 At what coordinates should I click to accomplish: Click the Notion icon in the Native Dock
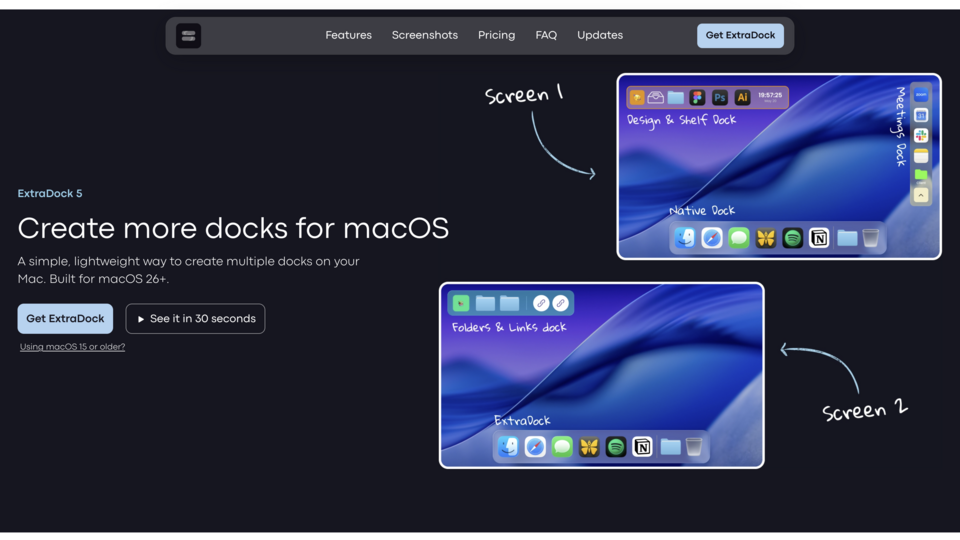pos(819,238)
